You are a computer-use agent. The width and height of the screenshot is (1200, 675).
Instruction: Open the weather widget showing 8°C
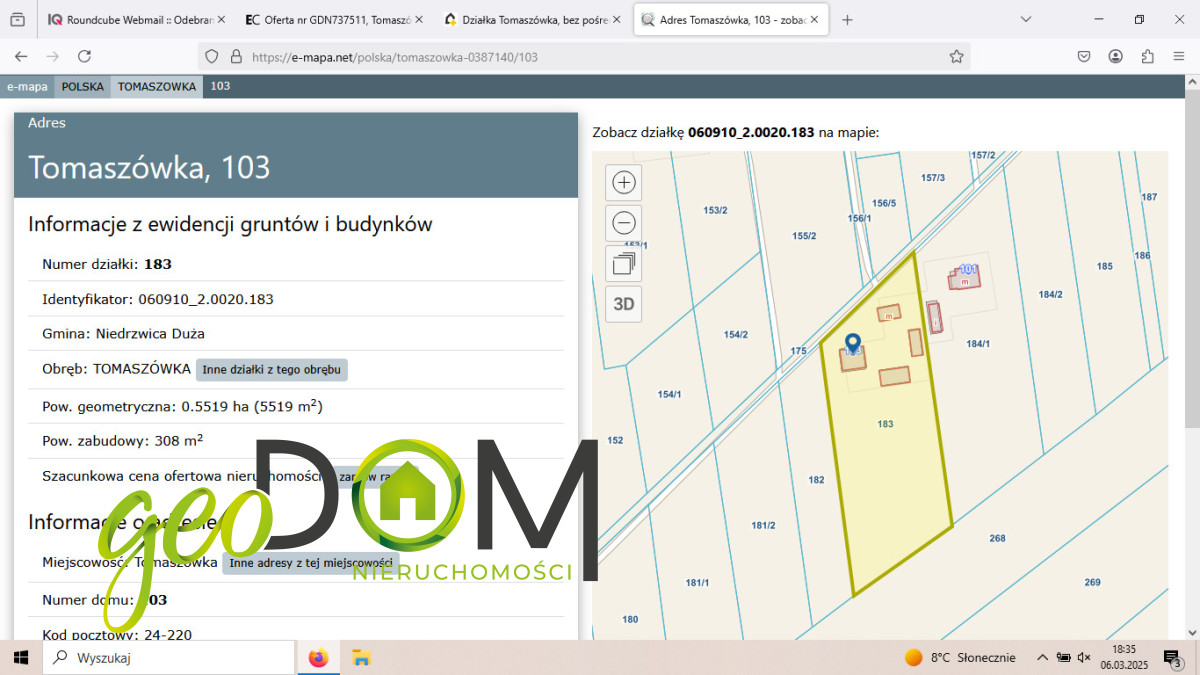960,657
